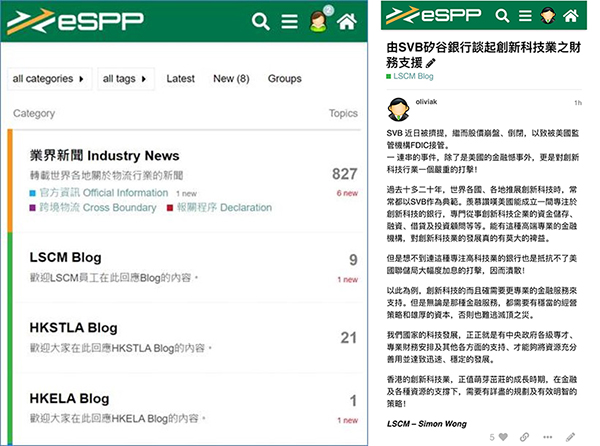600x446 pixels.
Task: Click the search icon in left eSPP header
Action: [x=261, y=21]
